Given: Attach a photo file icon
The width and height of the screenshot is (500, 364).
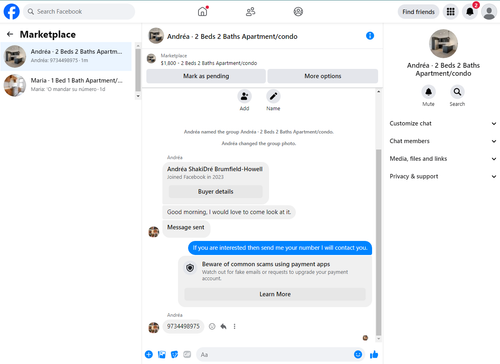Looking at the screenshot, I should pyautogui.click(x=162, y=355).
